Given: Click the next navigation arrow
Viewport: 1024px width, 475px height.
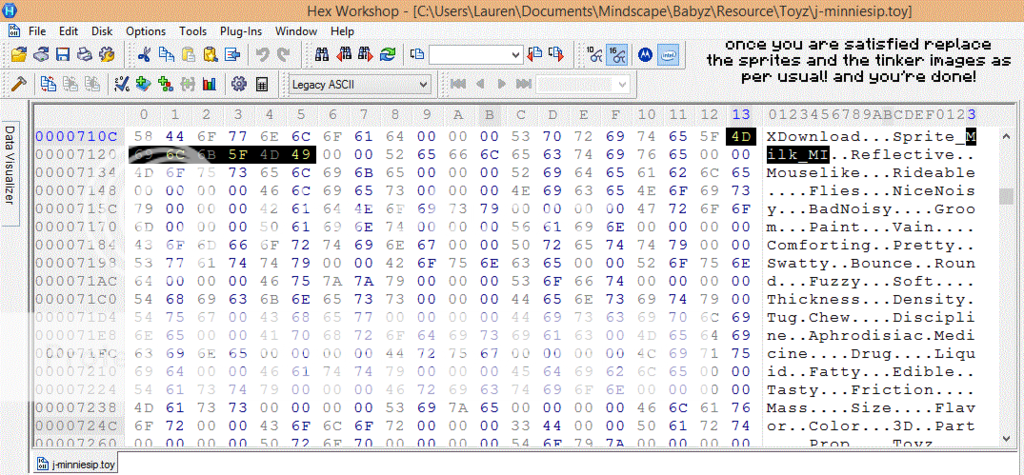Looking at the screenshot, I should pyautogui.click(x=502, y=84).
